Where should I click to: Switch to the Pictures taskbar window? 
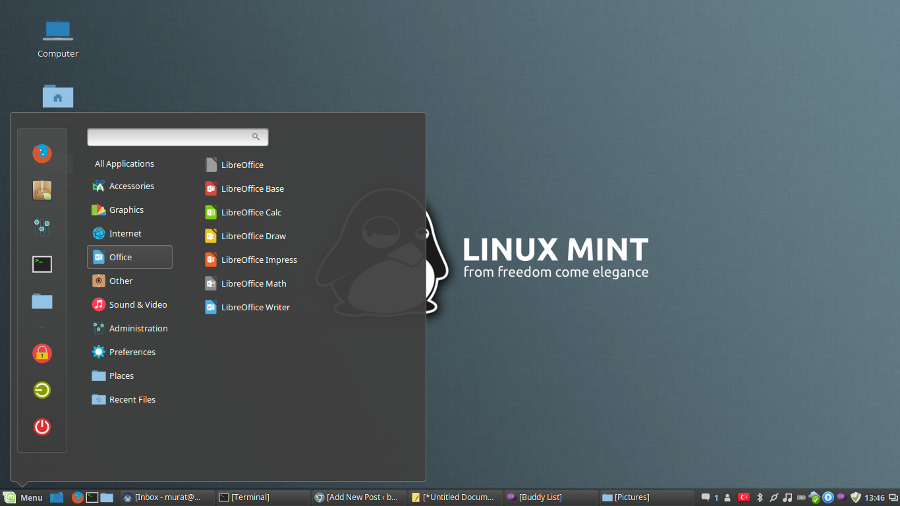pos(646,497)
